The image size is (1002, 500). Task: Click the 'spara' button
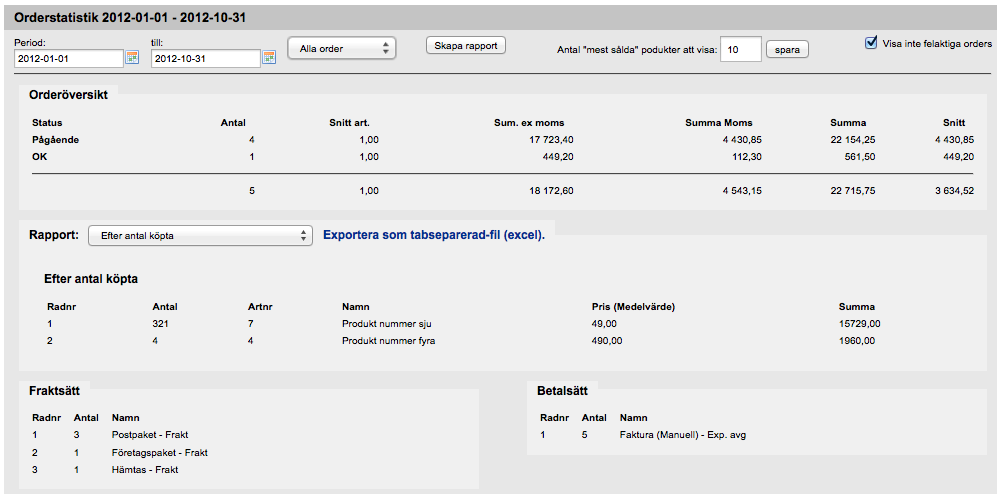tap(787, 49)
